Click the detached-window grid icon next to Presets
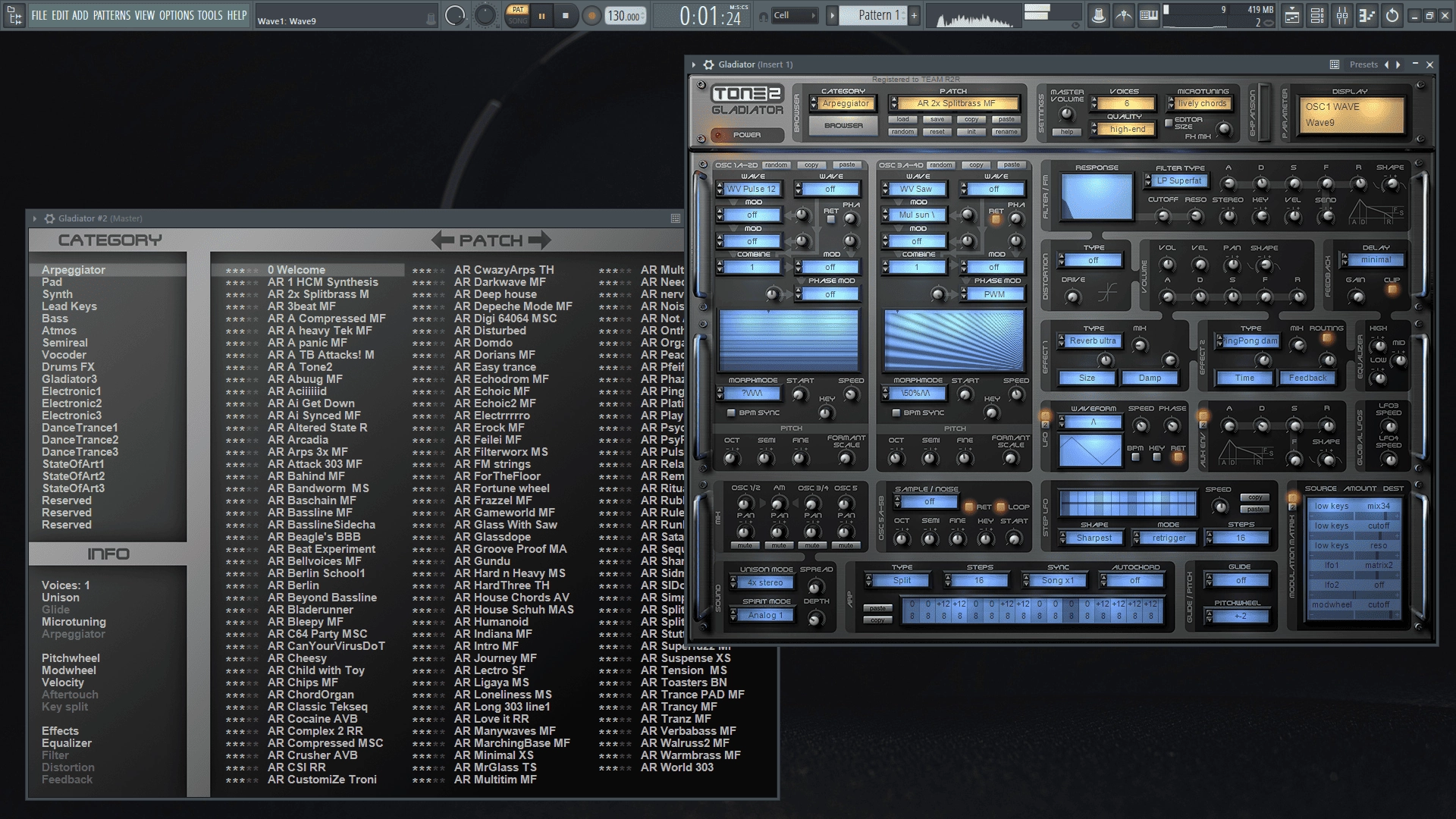Viewport: 1456px width, 819px height. 1334,64
